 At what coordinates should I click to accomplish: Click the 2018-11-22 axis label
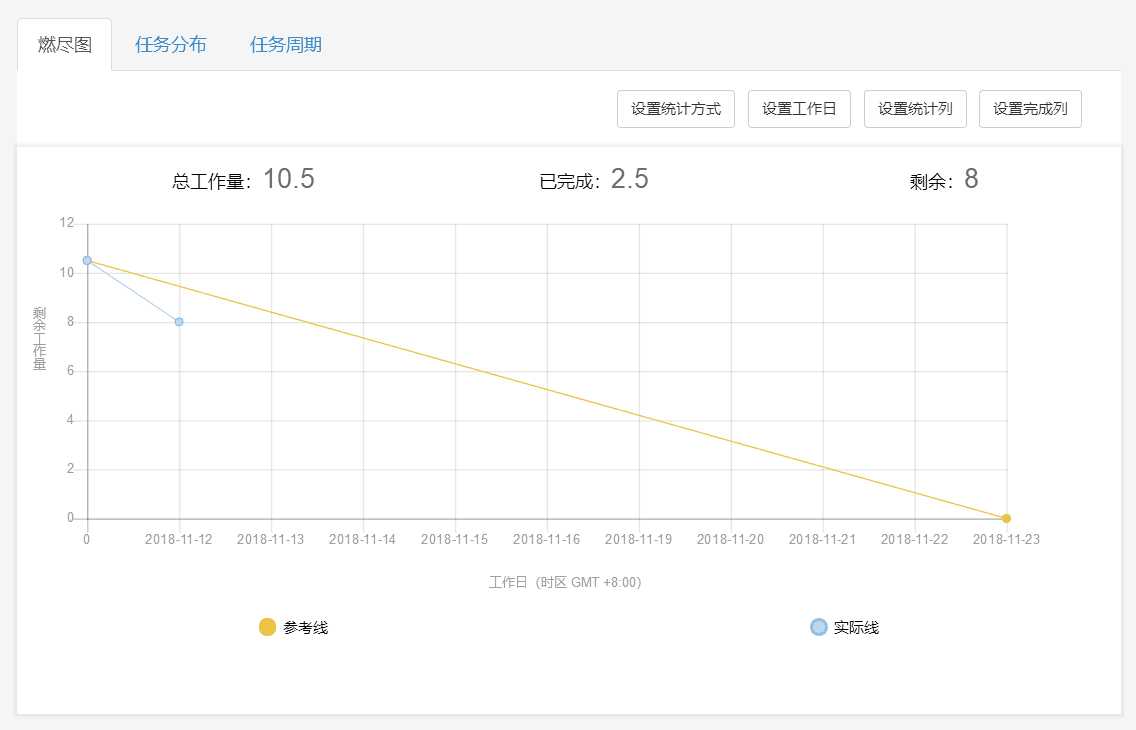tap(915, 540)
